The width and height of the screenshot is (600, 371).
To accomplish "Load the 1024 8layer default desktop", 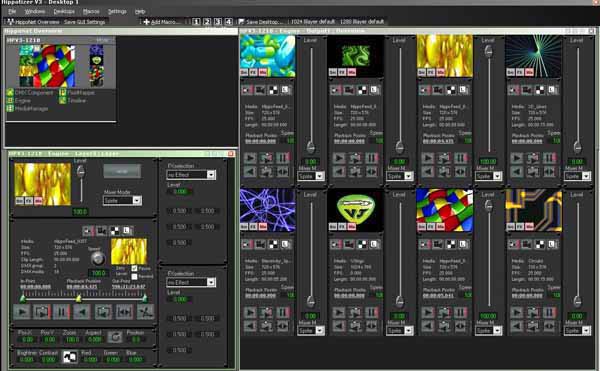I will click(x=313, y=22).
